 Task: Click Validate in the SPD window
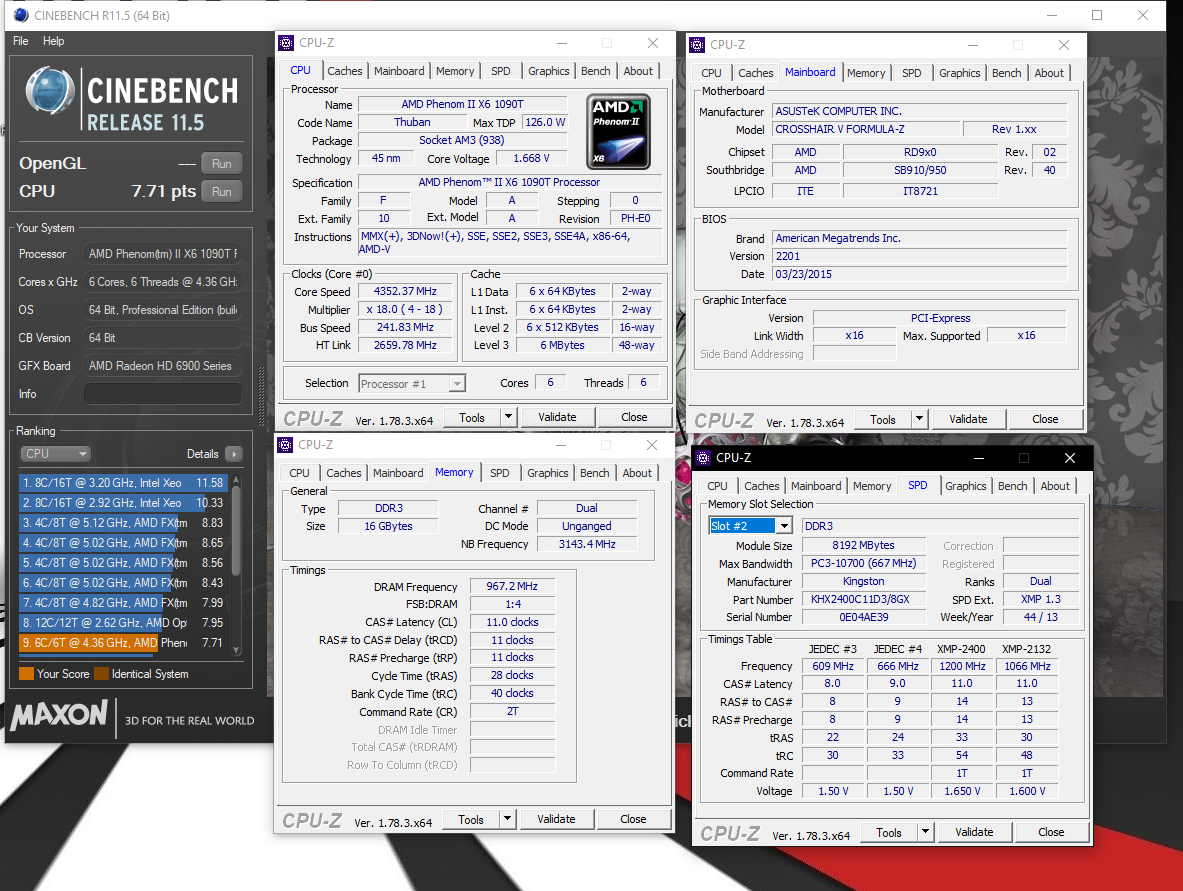tap(974, 832)
